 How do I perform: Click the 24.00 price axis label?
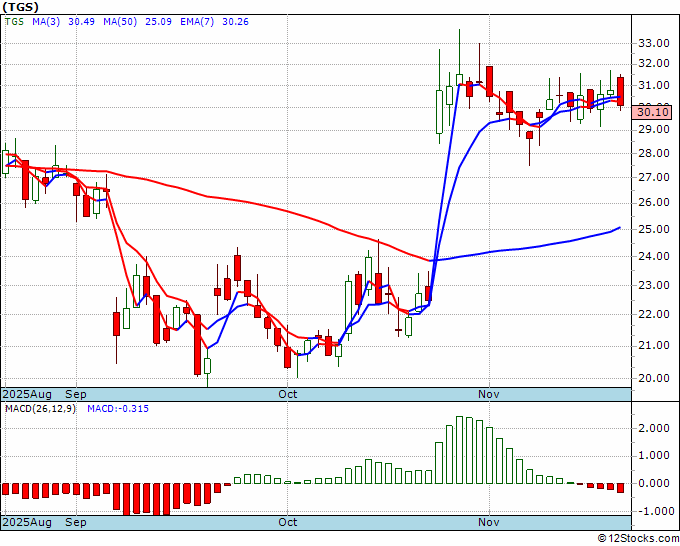653,256
